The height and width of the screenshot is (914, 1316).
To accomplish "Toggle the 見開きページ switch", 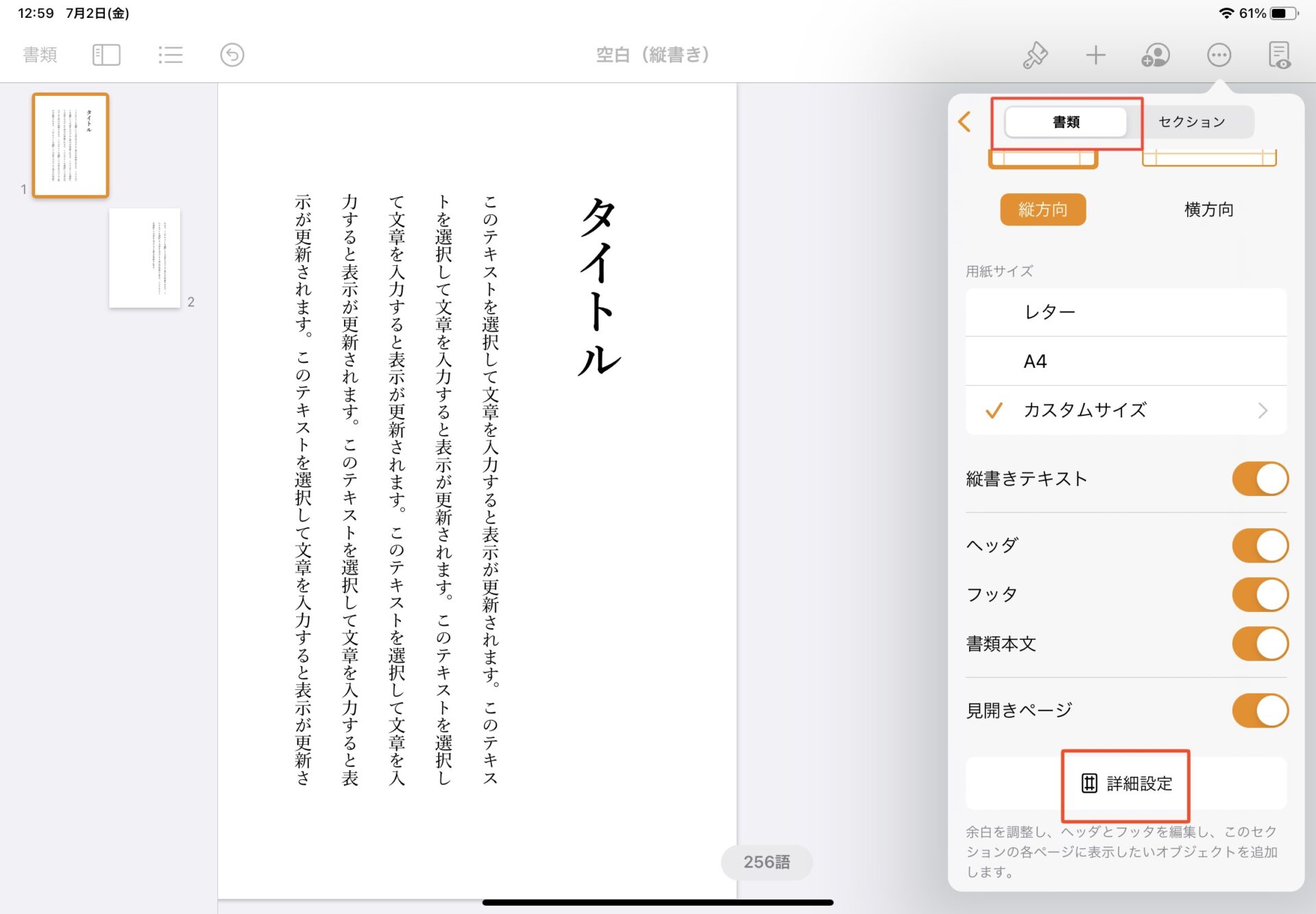I will (1260, 711).
